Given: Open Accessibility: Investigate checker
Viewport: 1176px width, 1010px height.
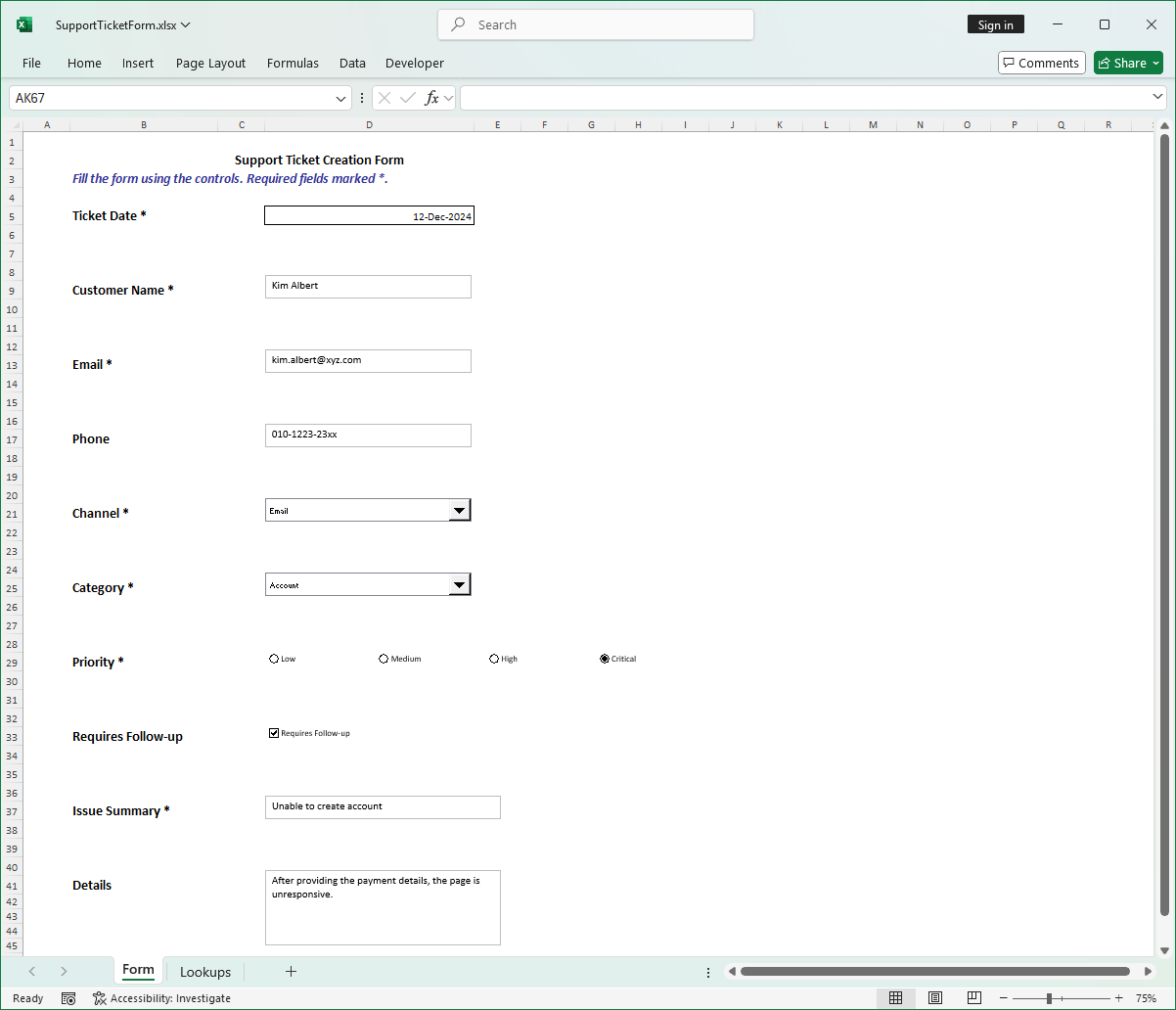Looking at the screenshot, I should click(162, 997).
